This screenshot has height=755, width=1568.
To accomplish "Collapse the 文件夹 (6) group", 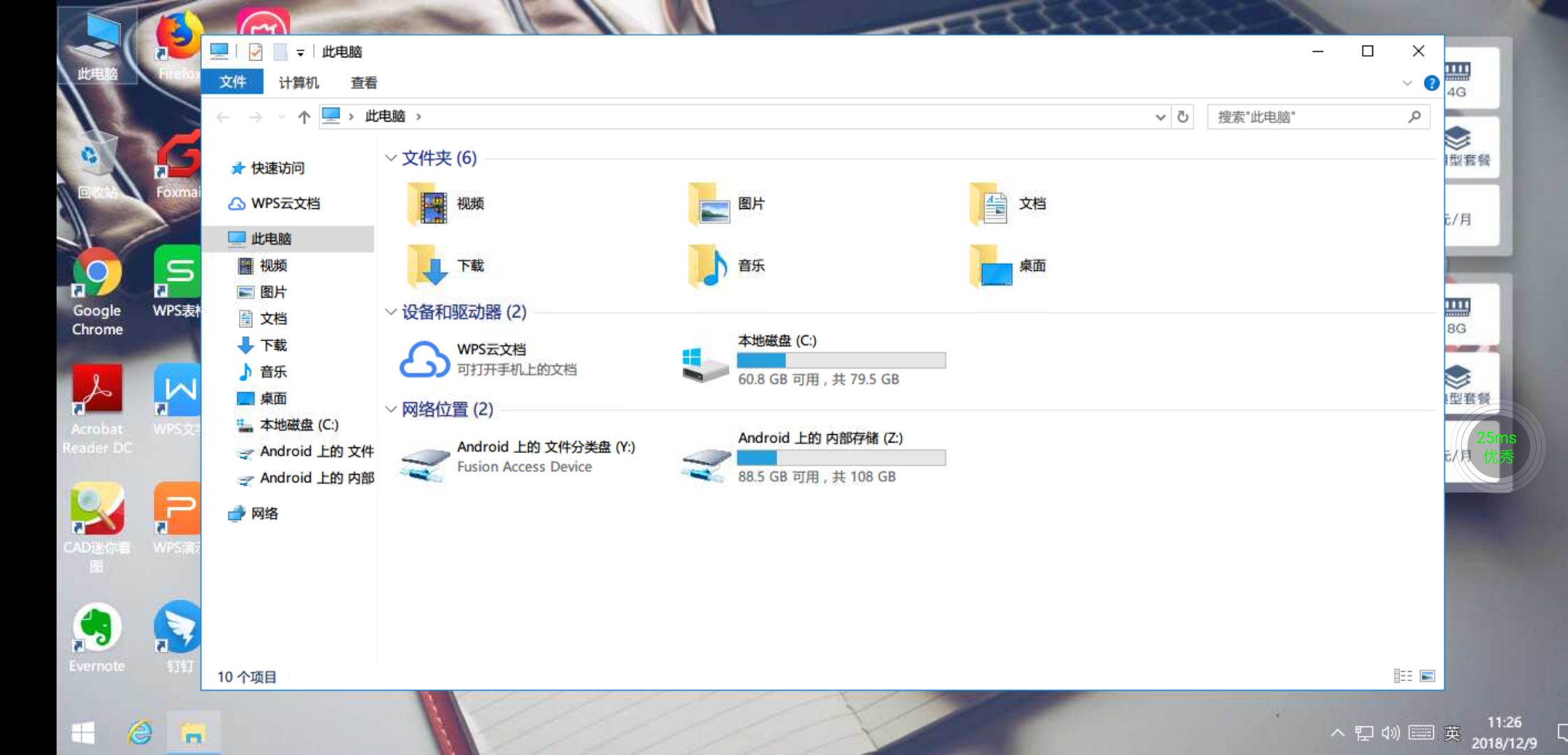I will pyautogui.click(x=391, y=158).
